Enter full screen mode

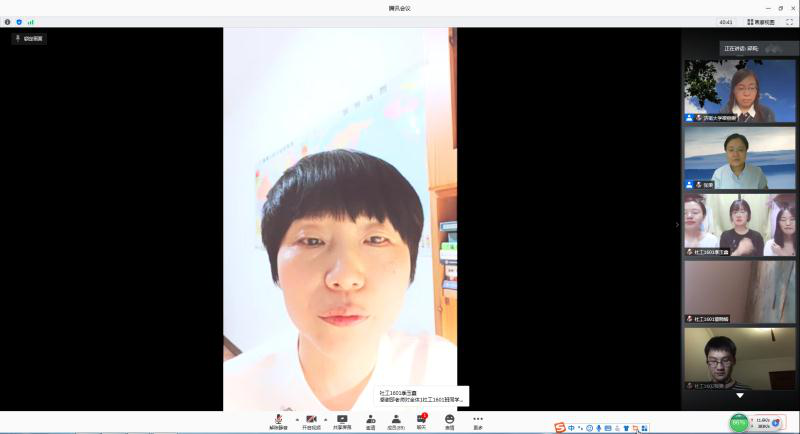(789, 21)
